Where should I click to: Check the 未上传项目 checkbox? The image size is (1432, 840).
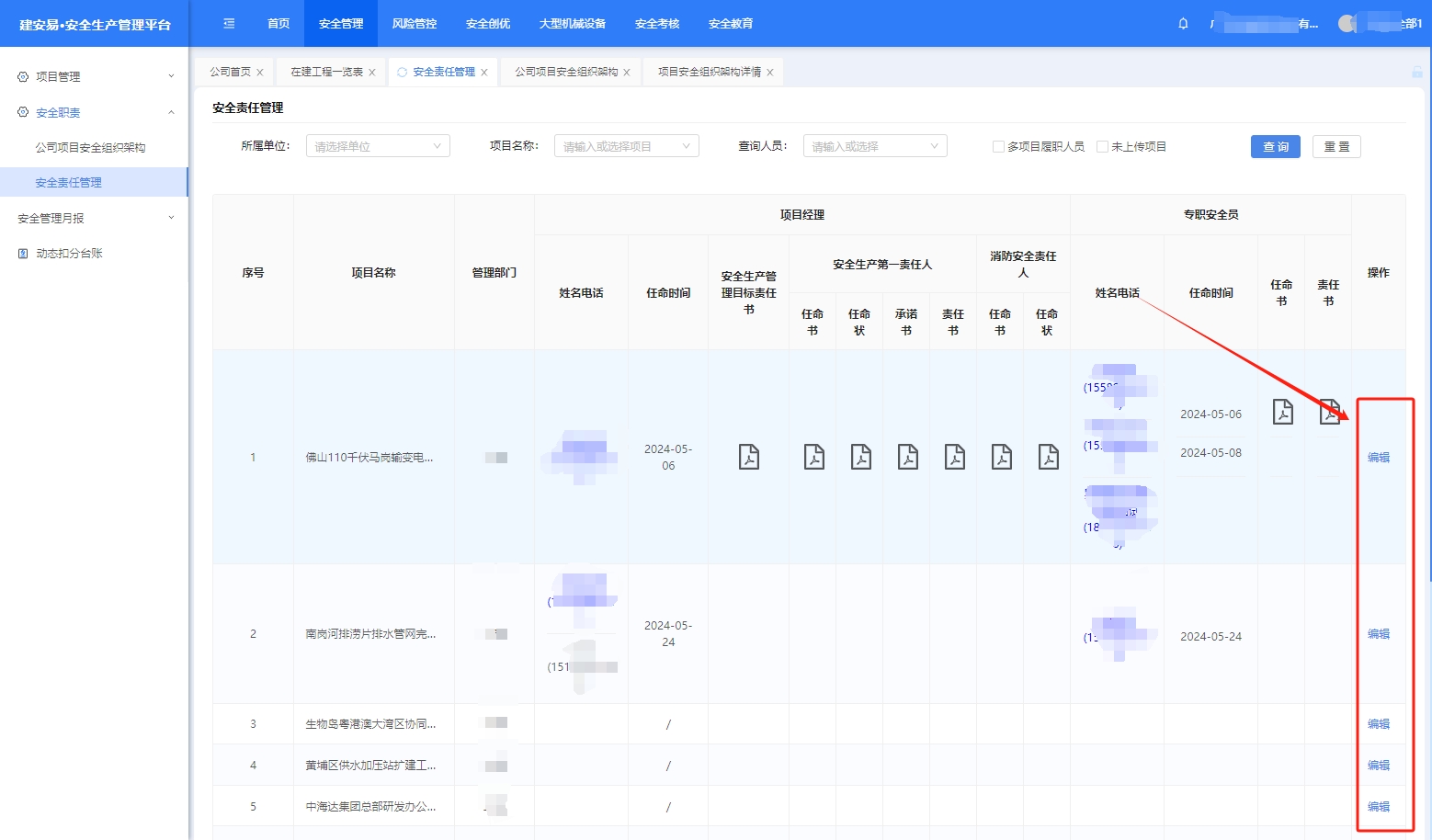tap(1102, 147)
